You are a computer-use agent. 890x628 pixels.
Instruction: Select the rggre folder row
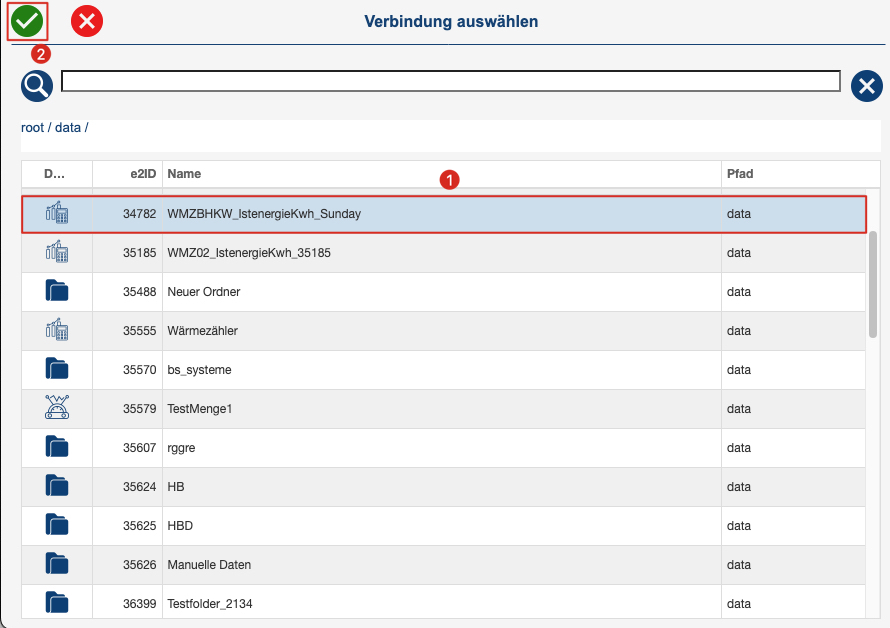[443, 447]
